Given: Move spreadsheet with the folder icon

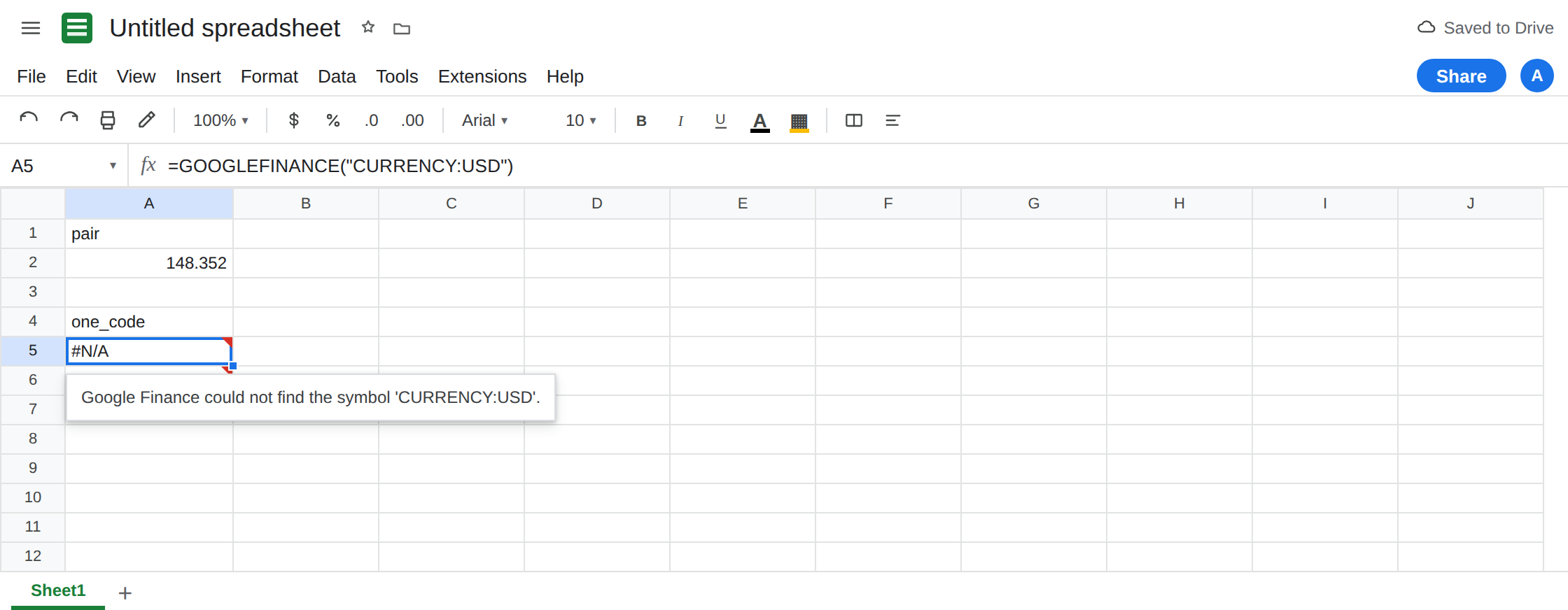Looking at the screenshot, I should click(x=402, y=29).
